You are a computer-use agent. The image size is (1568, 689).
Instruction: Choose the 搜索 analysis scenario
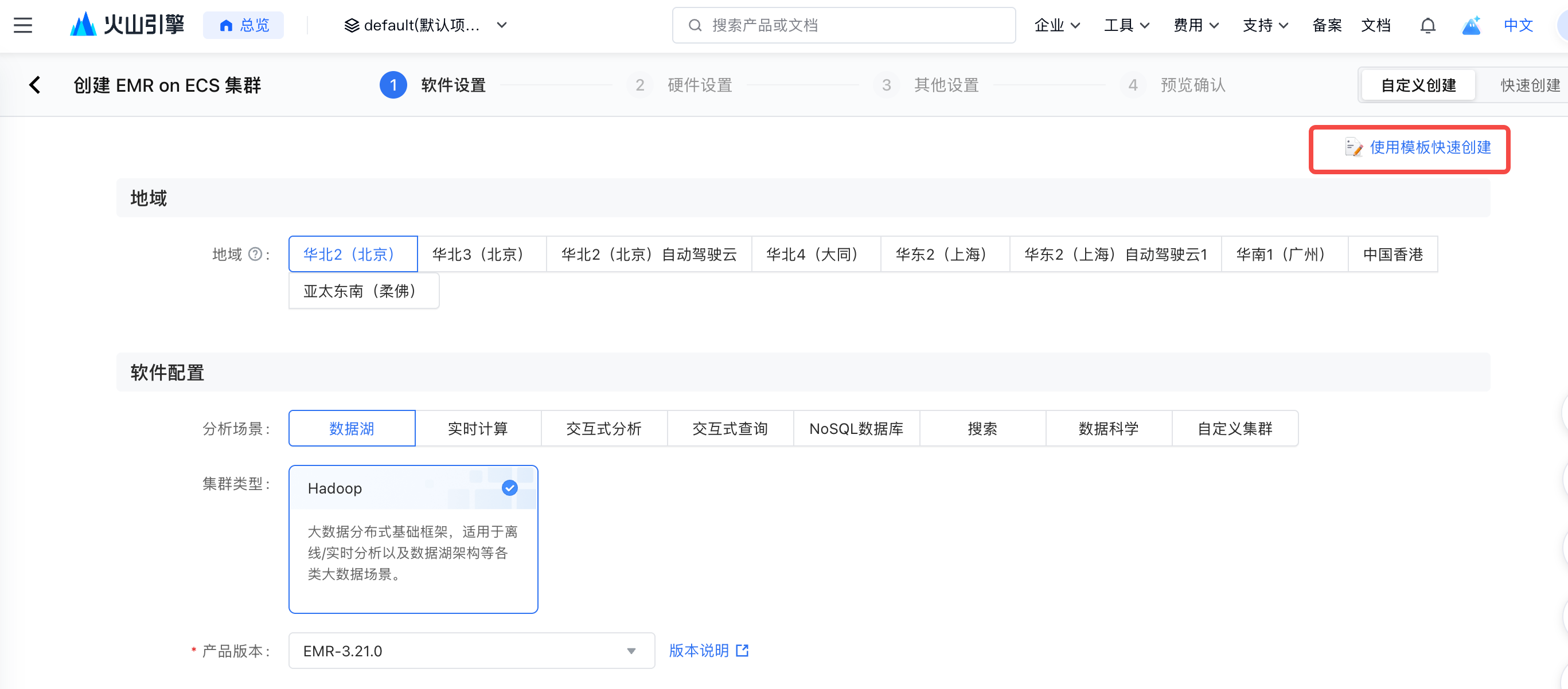pos(982,429)
